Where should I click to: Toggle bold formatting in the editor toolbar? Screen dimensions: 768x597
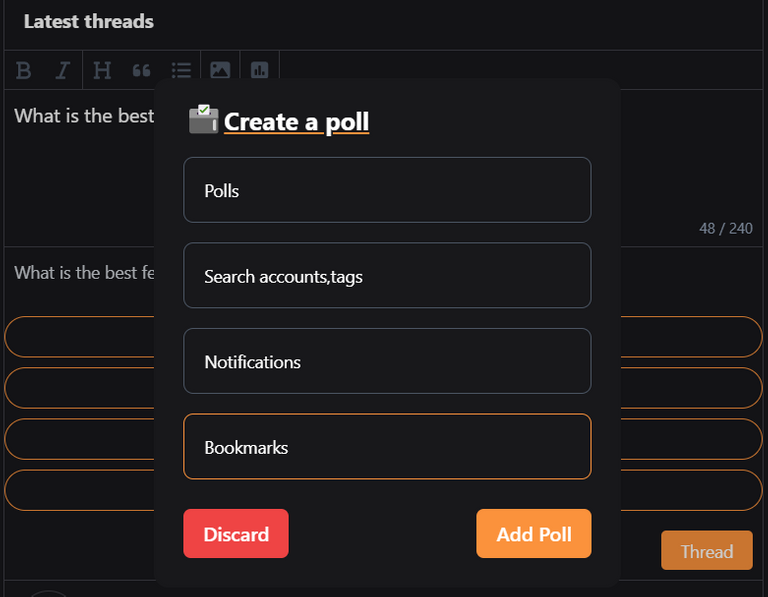click(24, 71)
